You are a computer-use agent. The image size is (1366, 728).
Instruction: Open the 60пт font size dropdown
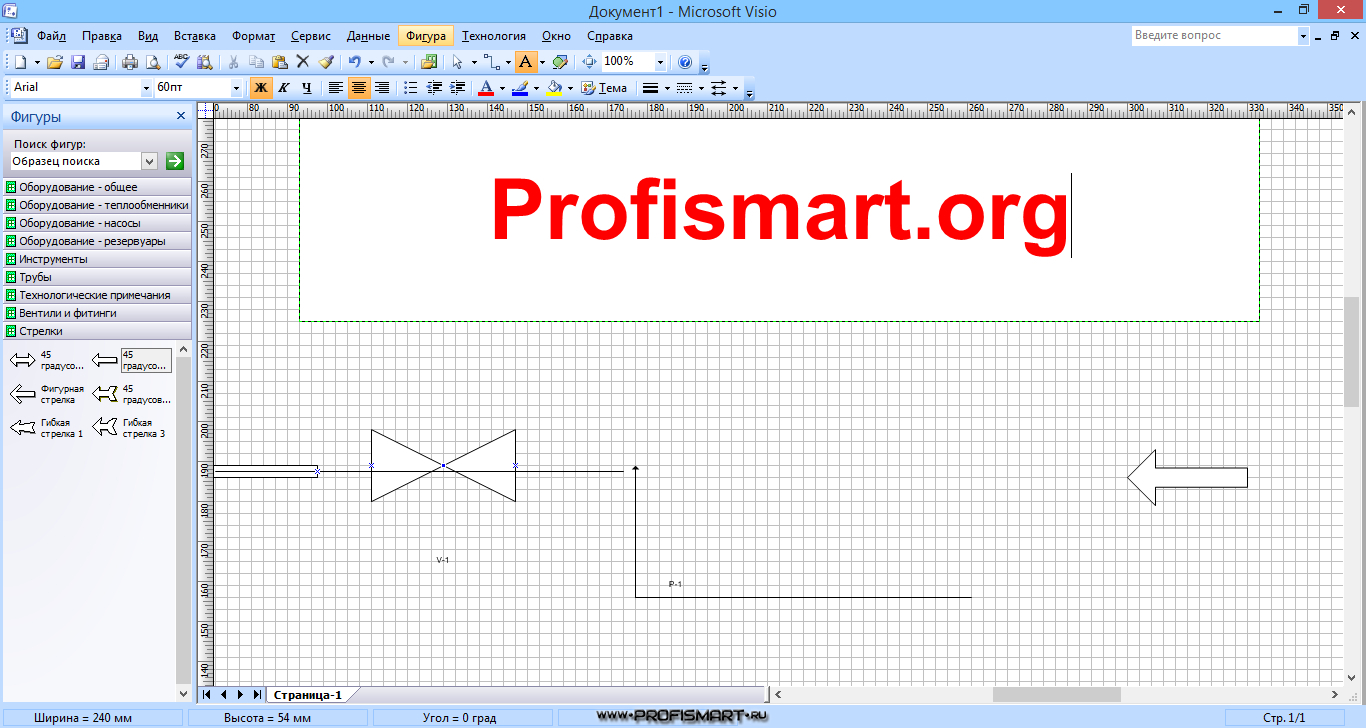[236, 88]
